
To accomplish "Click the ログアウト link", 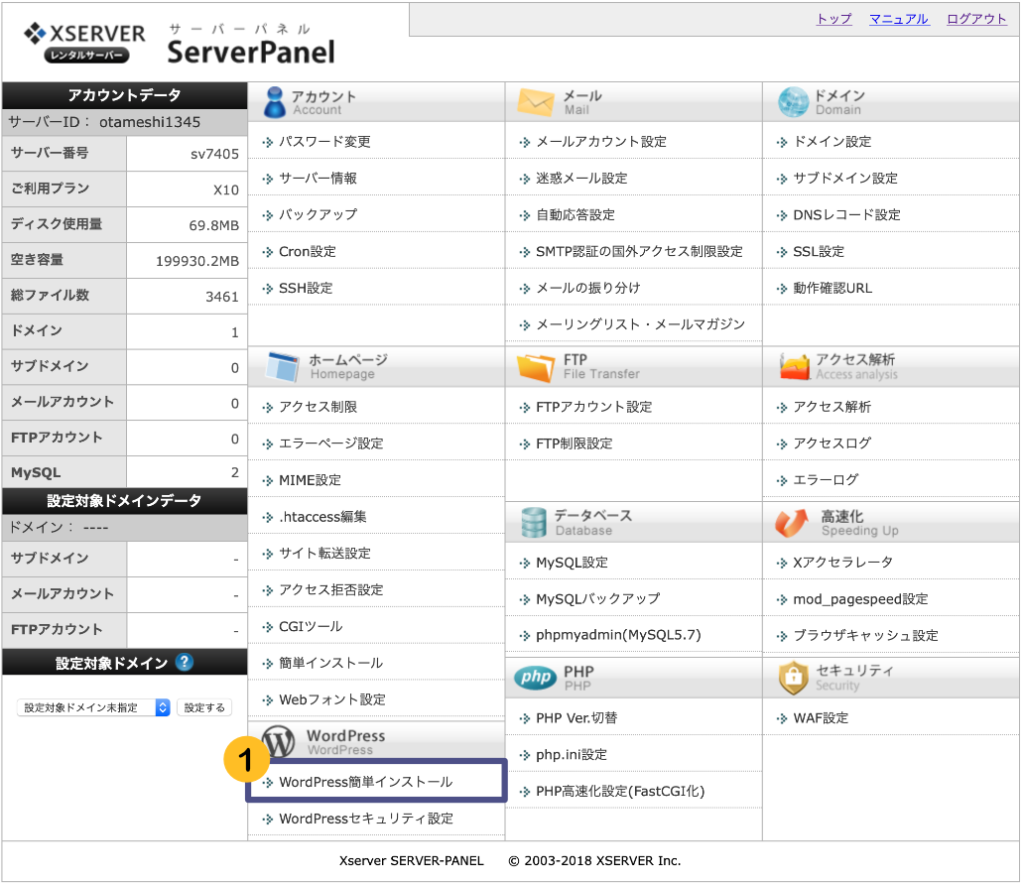I will (x=977, y=19).
